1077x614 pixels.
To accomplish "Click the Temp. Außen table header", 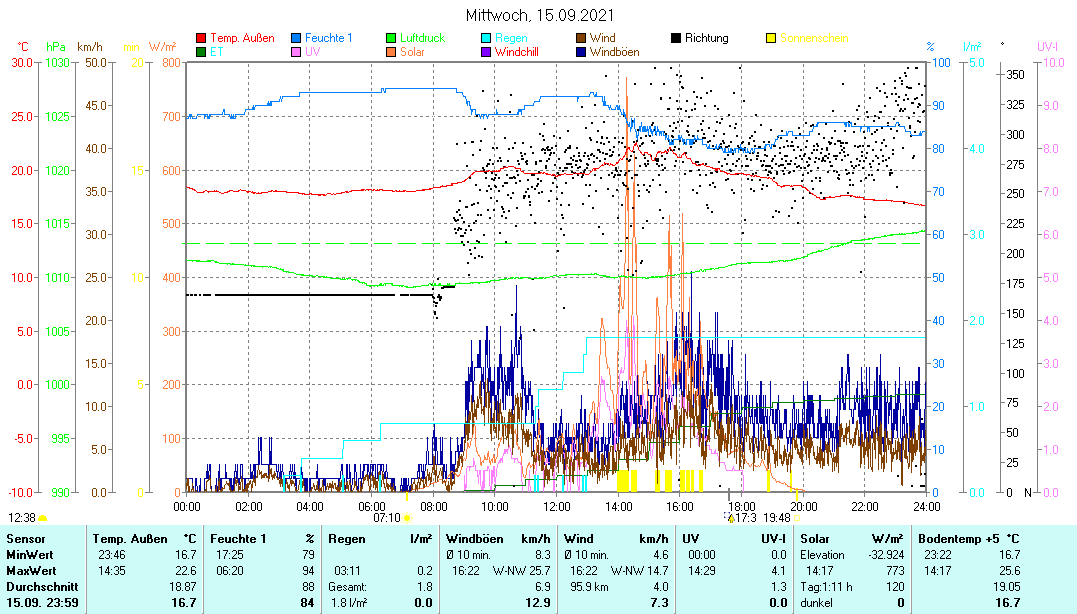I will pyautogui.click(x=144, y=539).
